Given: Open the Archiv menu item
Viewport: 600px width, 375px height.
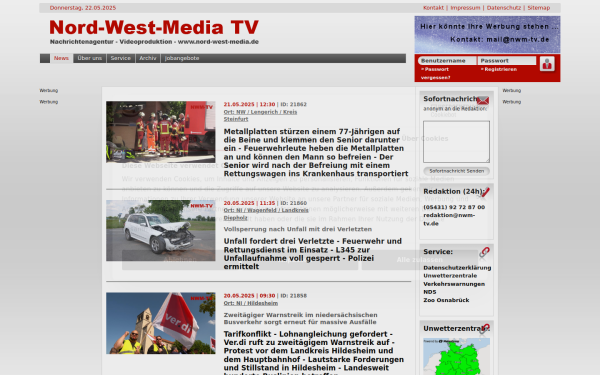Looking at the screenshot, I should pos(148,58).
